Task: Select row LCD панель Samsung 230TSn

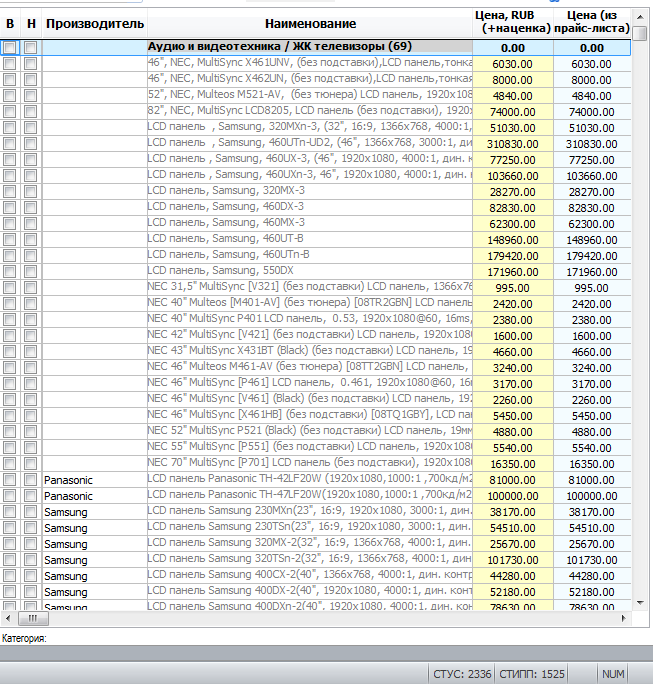Action: click(315, 528)
